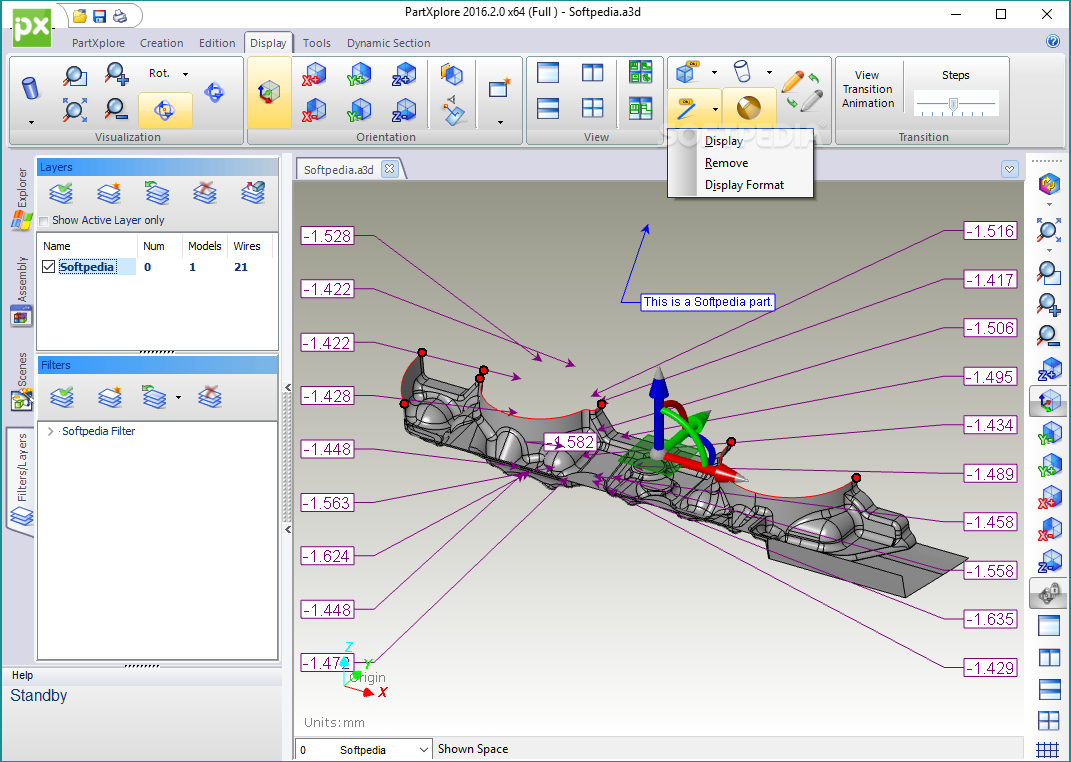The image size is (1071, 762).
Task: Open the dropdown next to the cylinder outline icon
Action: [x=769, y=72]
